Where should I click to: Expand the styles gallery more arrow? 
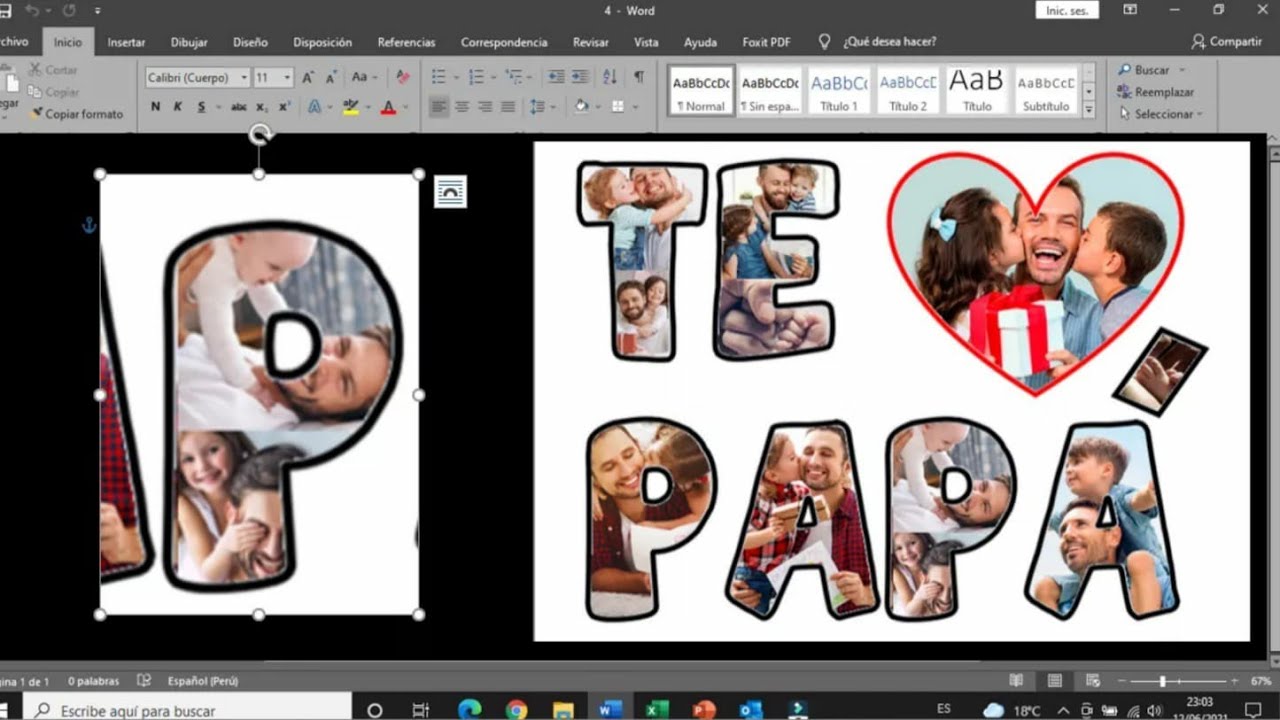[x=1089, y=110]
